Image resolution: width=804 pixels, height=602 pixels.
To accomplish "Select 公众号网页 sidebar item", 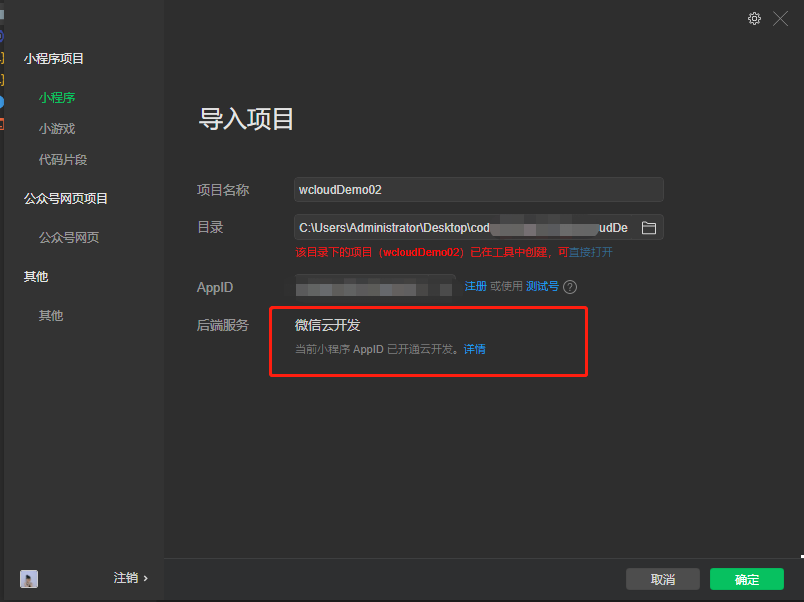I will coord(69,237).
